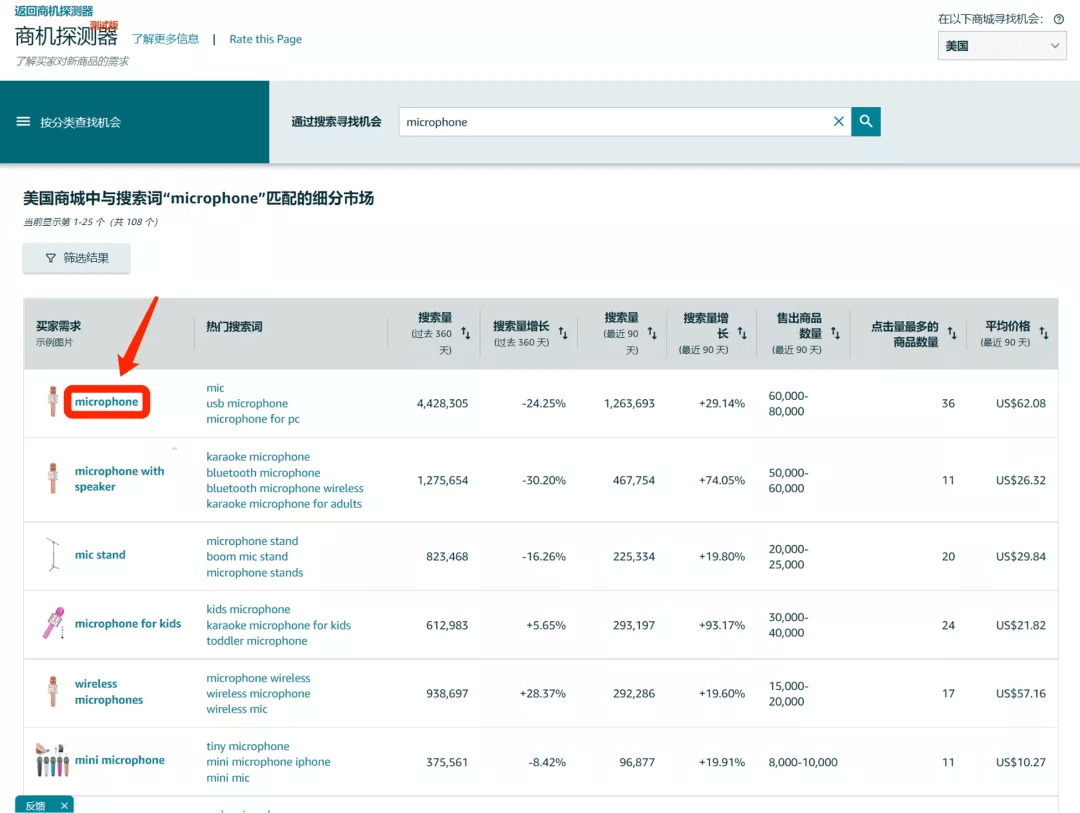Open the microphone niche link
Screen dimensions: 1080x813
tap(106, 402)
